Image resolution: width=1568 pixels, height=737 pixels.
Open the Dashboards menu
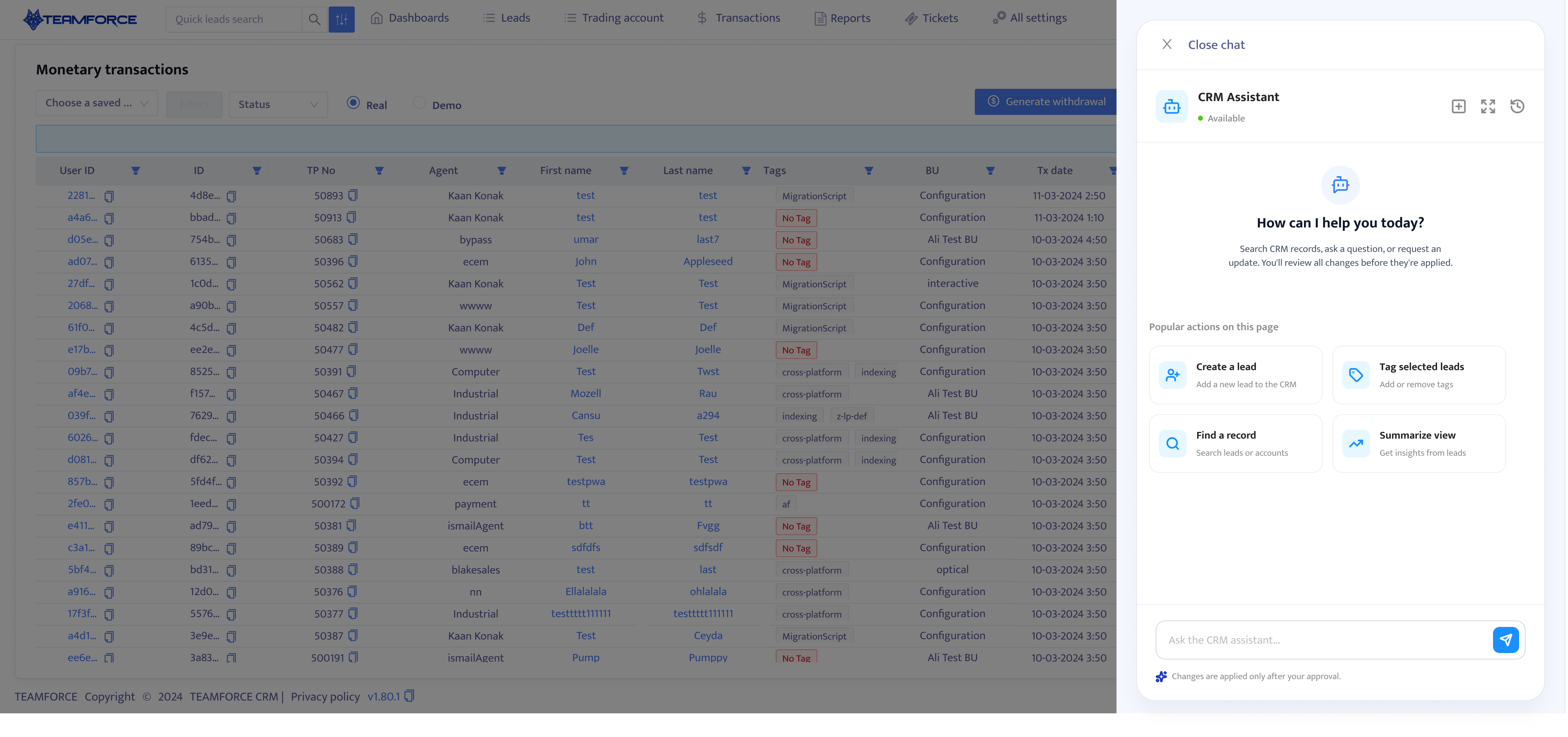coord(410,18)
